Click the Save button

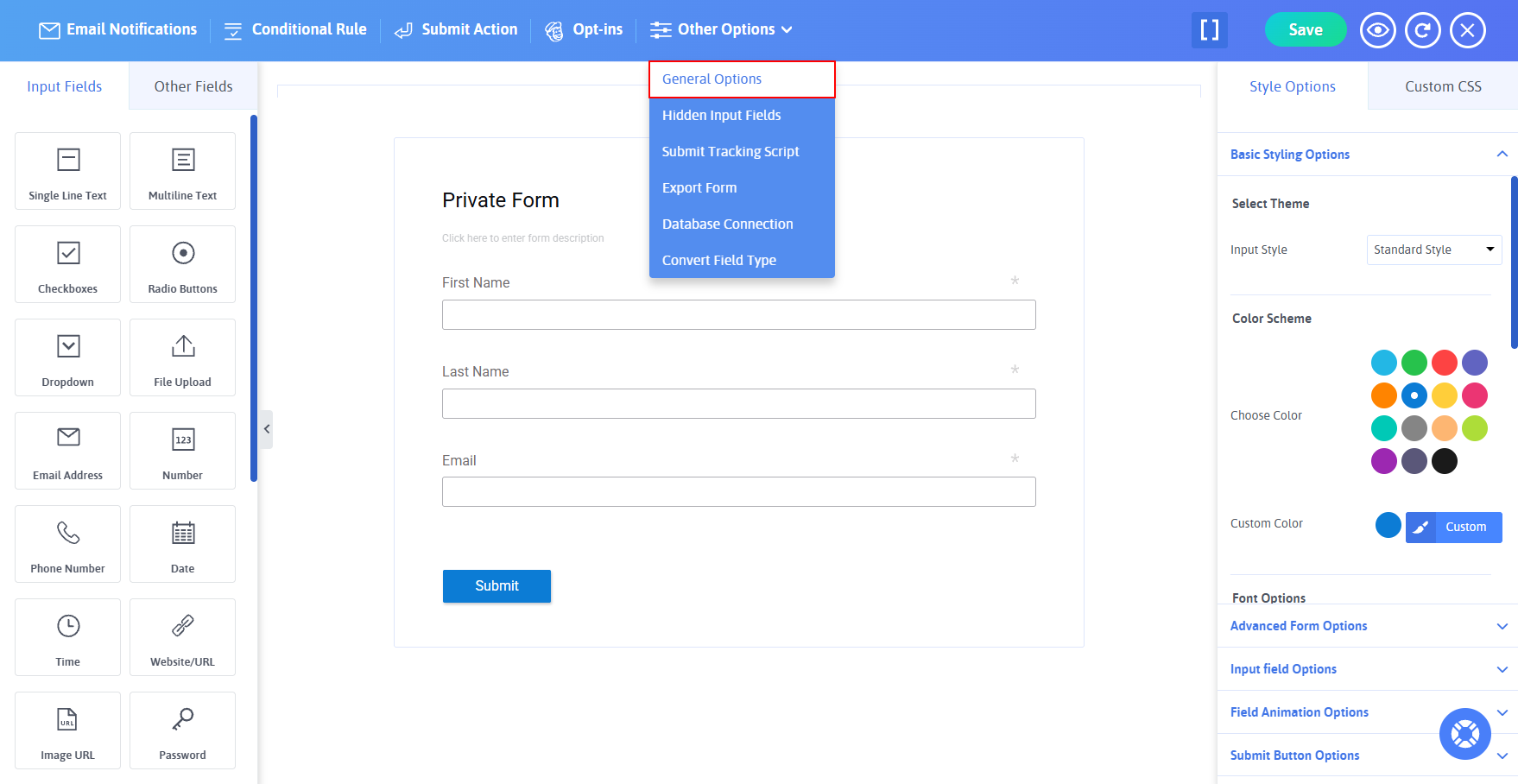1305,30
